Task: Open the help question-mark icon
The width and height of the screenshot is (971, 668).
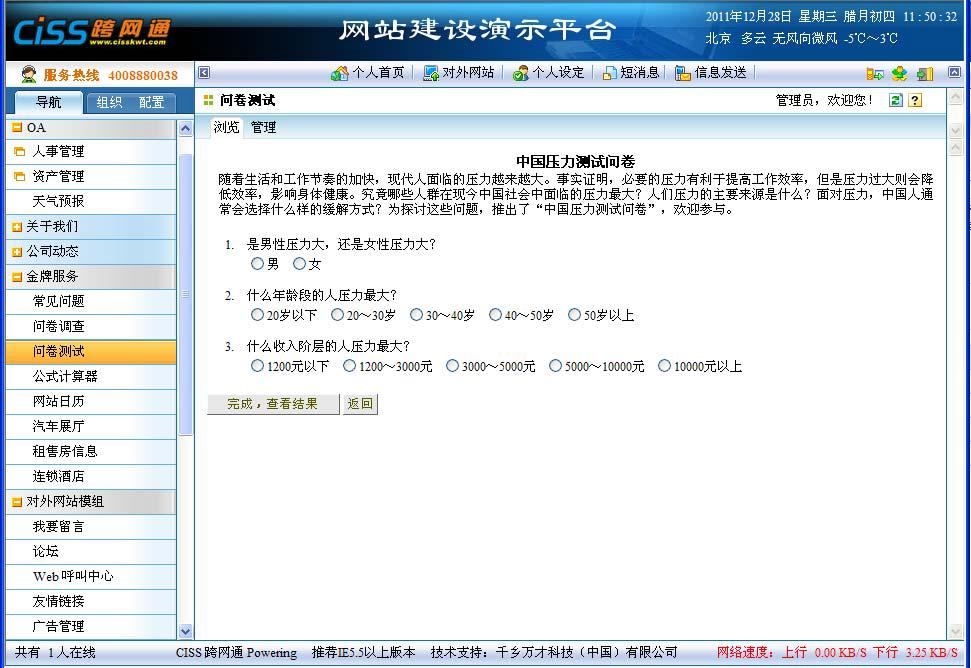Action: click(915, 99)
